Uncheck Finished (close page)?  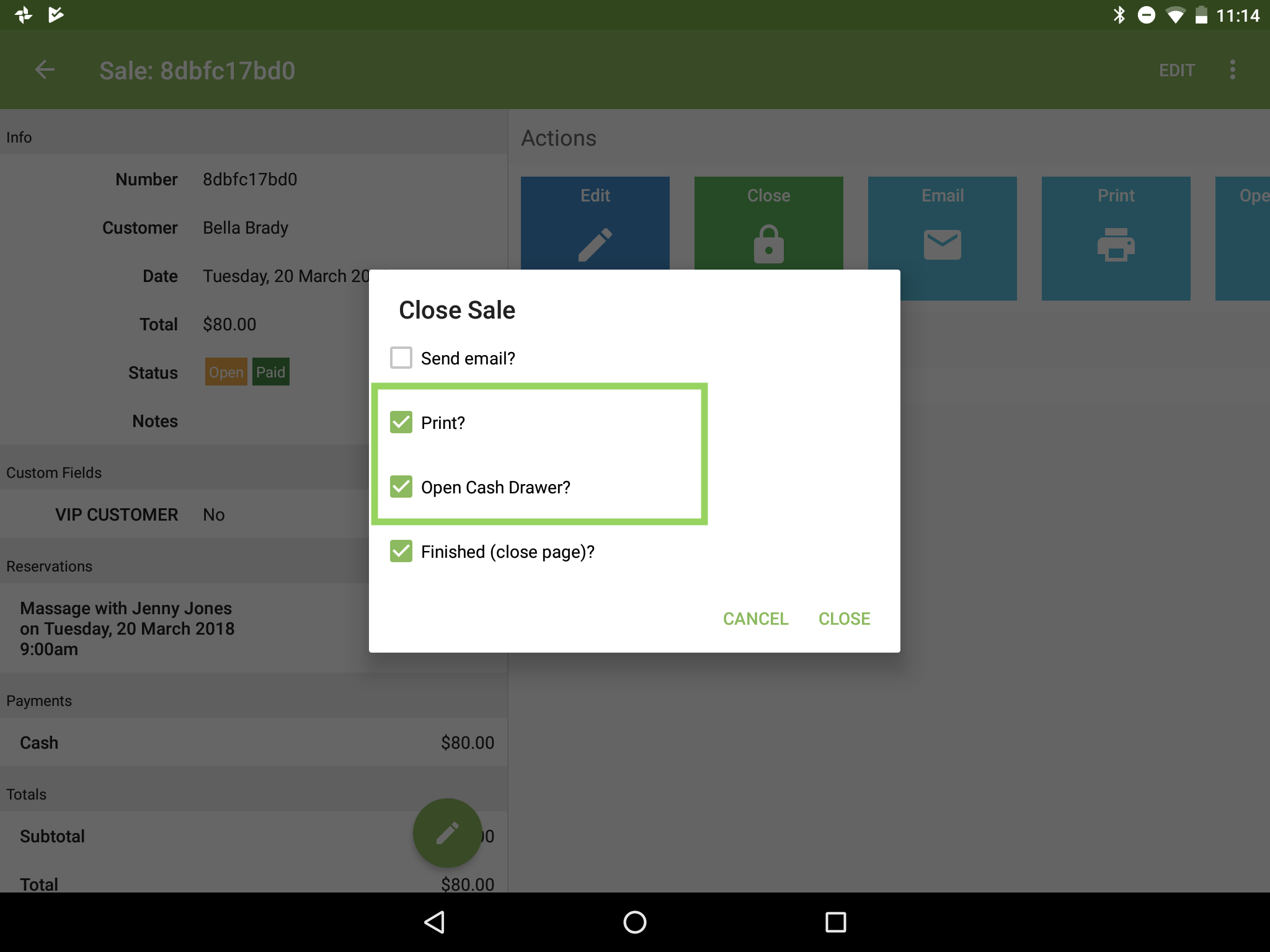point(401,551)
